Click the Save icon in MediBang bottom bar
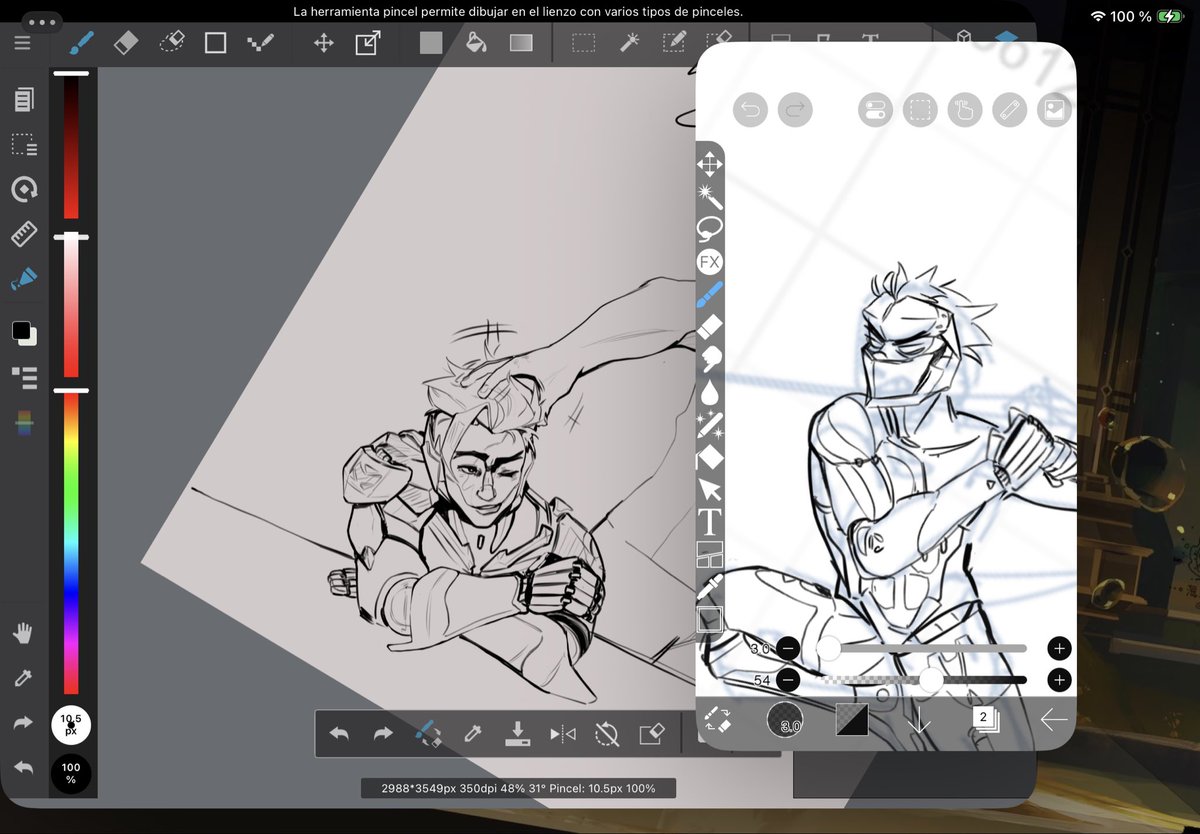Screen dimensions: 1200x834 click(517, 735)
